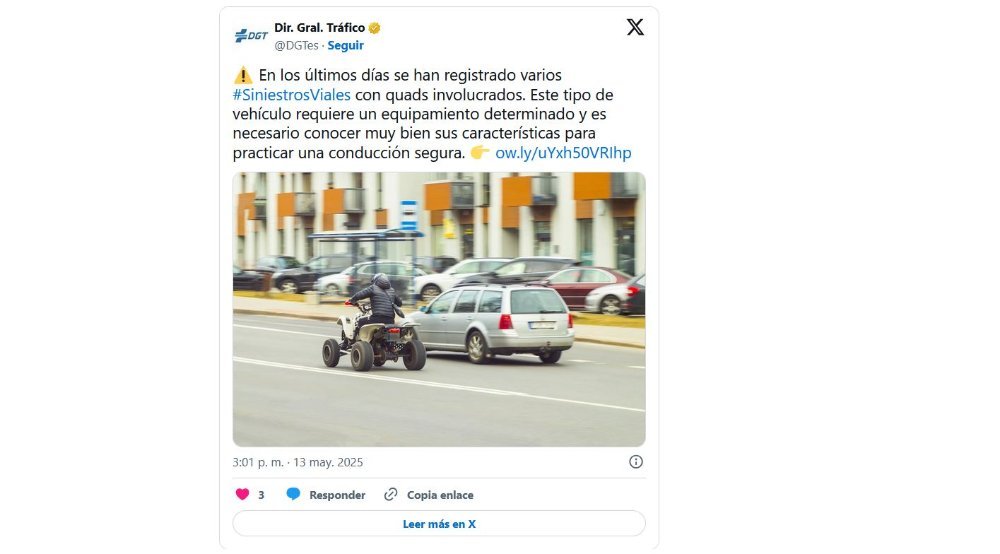Screen dimensions: 1000x554
Task: Open the ow.ly/uYxh50VRIhp link
Action: (563, 153)
